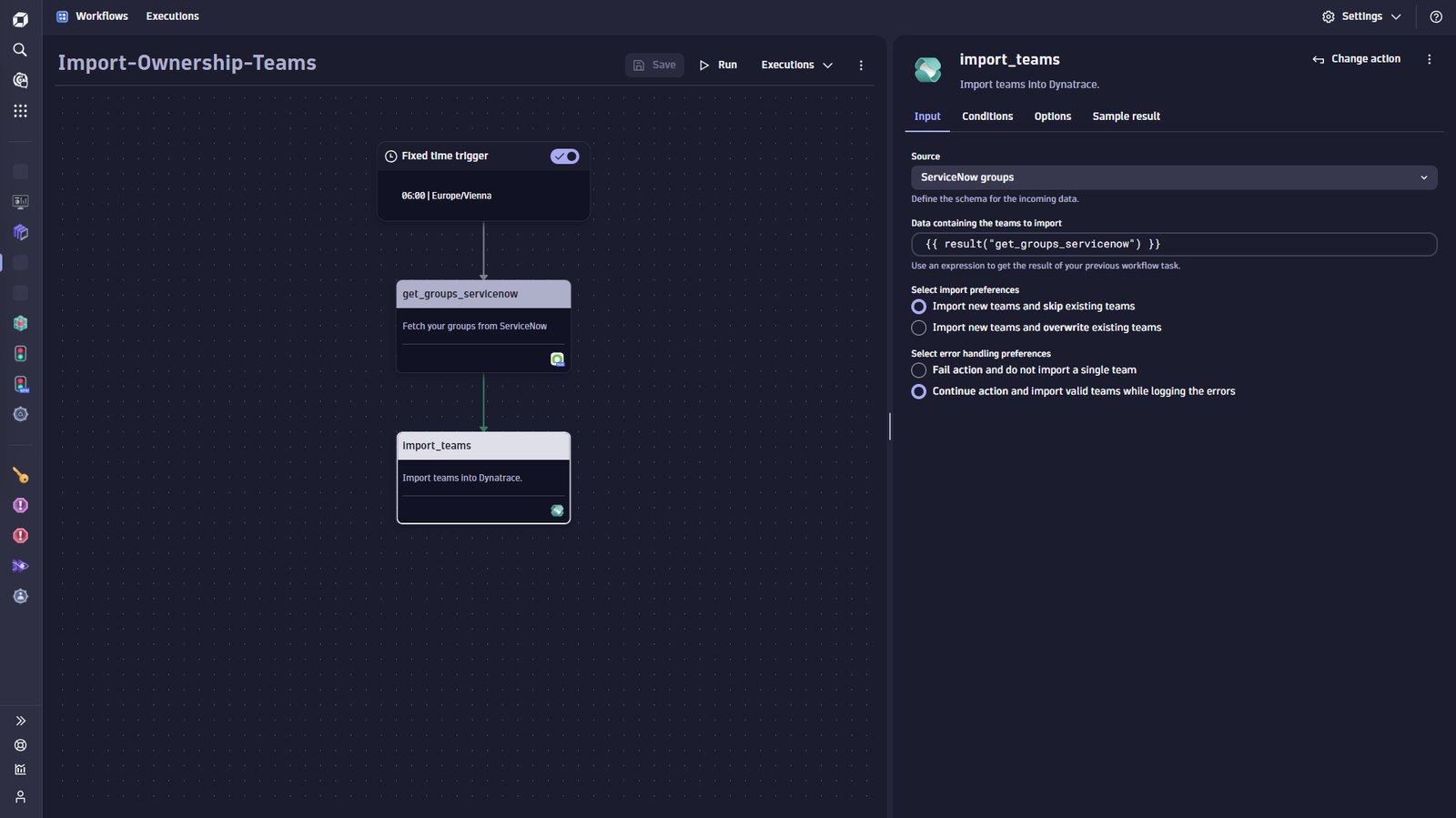Click the data expression input field
This screenshot has width=1456, height=818.
pos(1174,244)
